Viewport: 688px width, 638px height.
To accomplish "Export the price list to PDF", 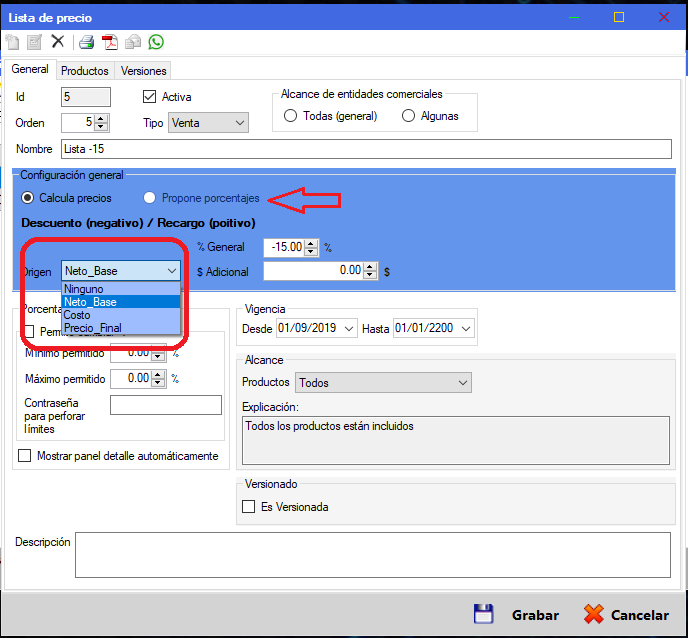I will coord(110,42).
